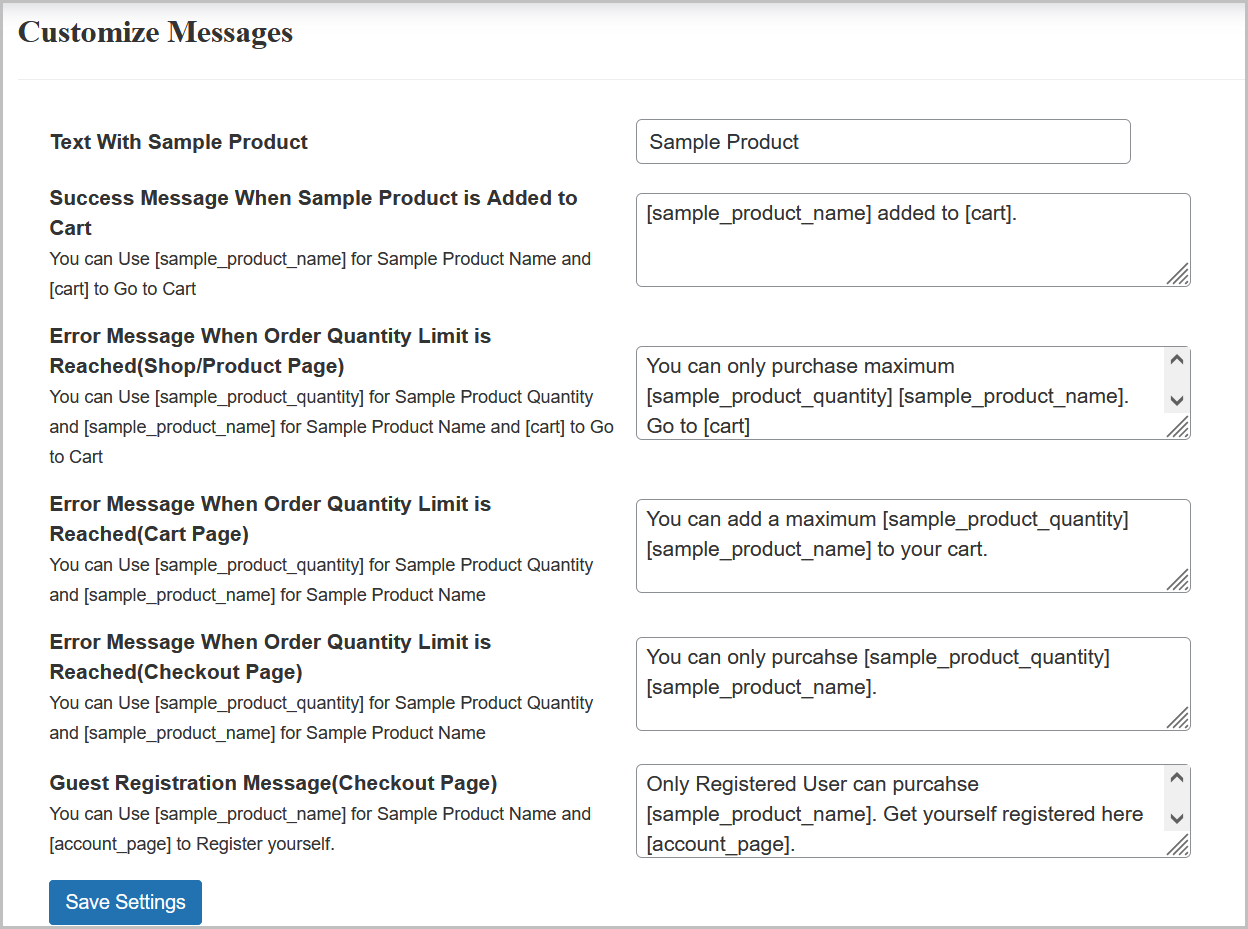Click inside the Text With Sample Product field
The width and height of the screenshot is (1248, 929).
pyautogui.click(x=880, y=141)
